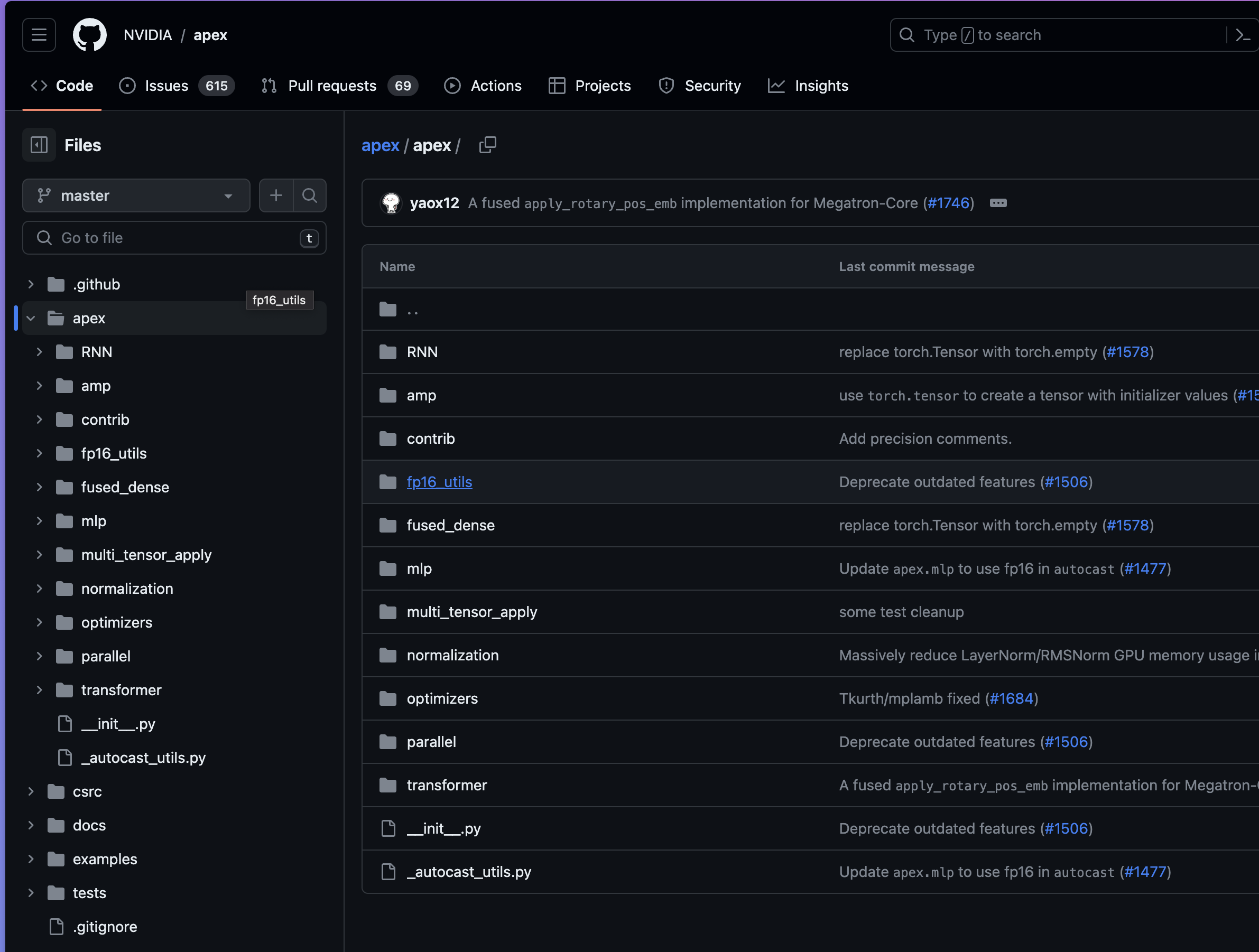This screenshot has width=1259, height=952.
Task: Open the command palette icon
Action: 1243,35
